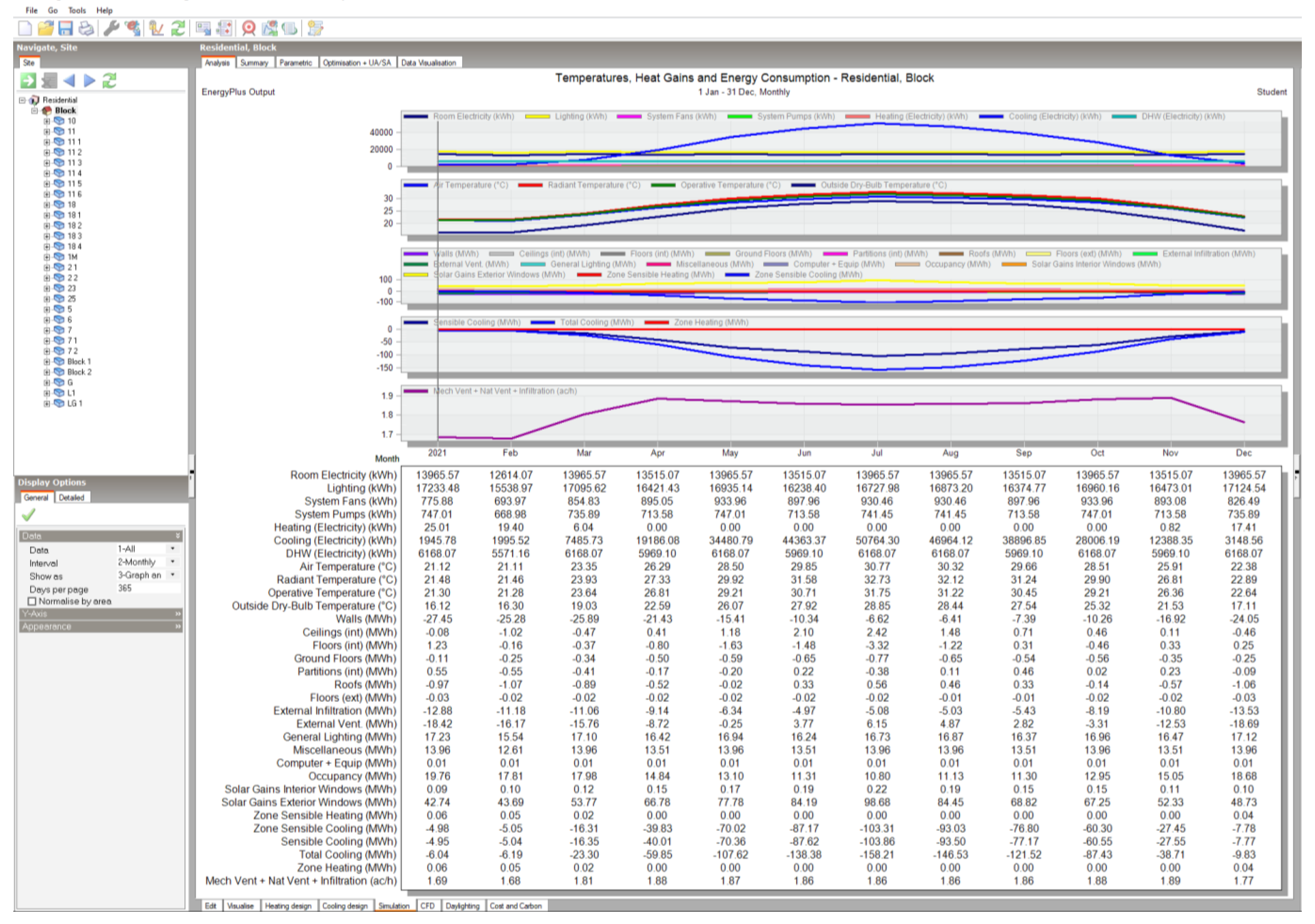The height and width of the screenshot is (924, 1315).
Task: Switch to the Summary tab
Action: [x=254, y=63]
